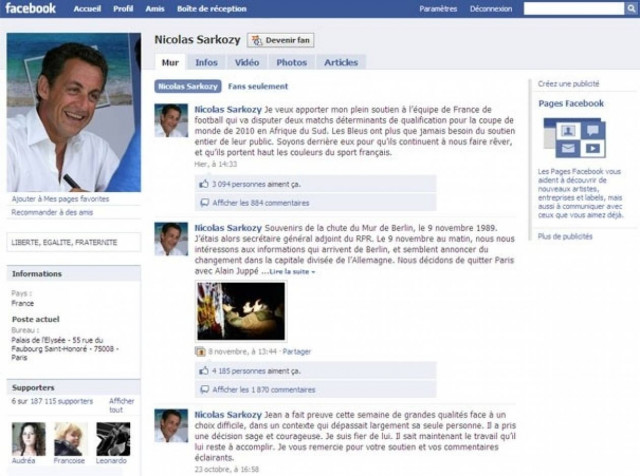
Task: Click comment bubble icon beside 1 870 commentaires
Action: (x=204, y=390)
